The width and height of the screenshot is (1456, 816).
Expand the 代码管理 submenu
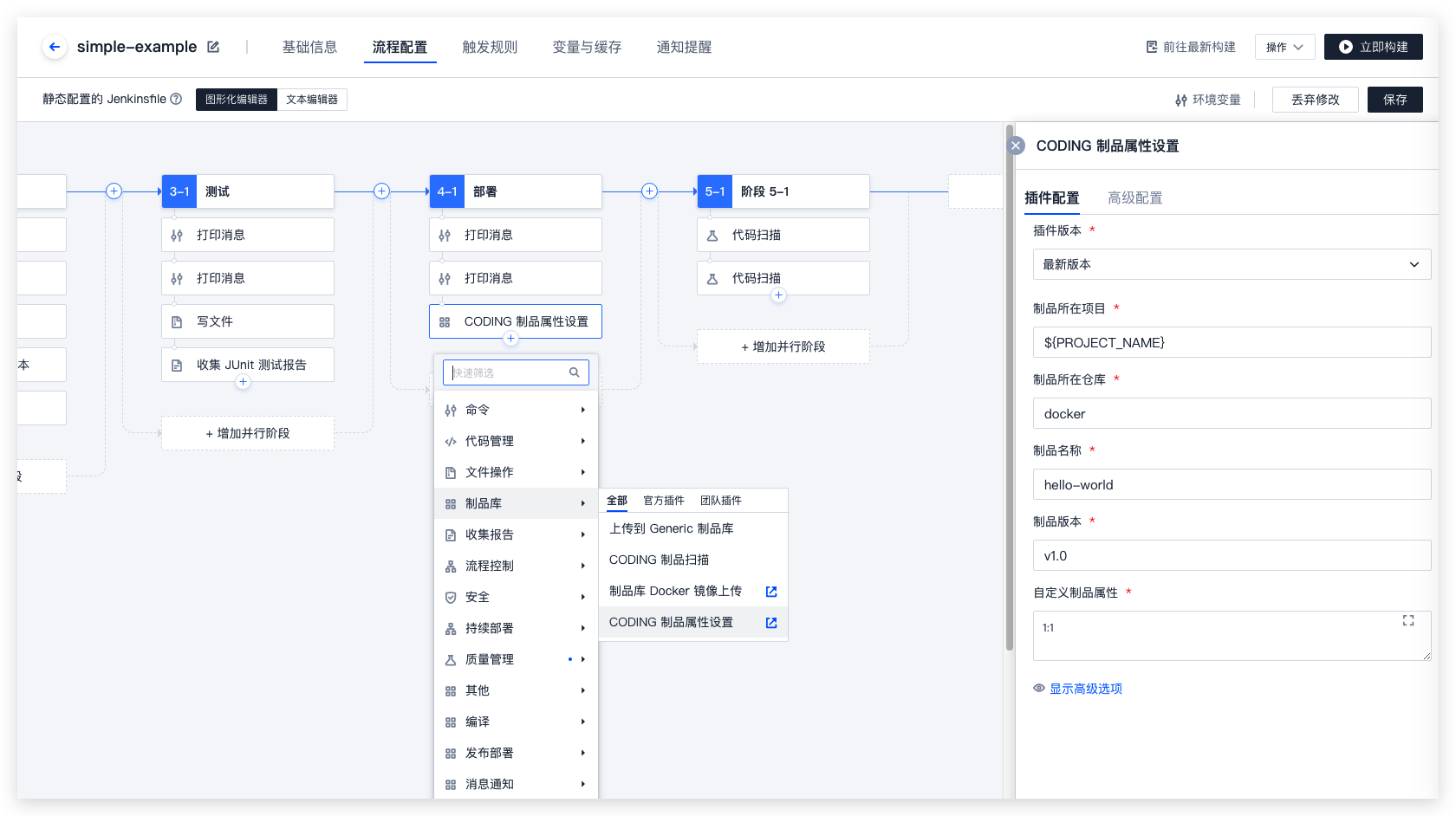(x=516, y=441)
